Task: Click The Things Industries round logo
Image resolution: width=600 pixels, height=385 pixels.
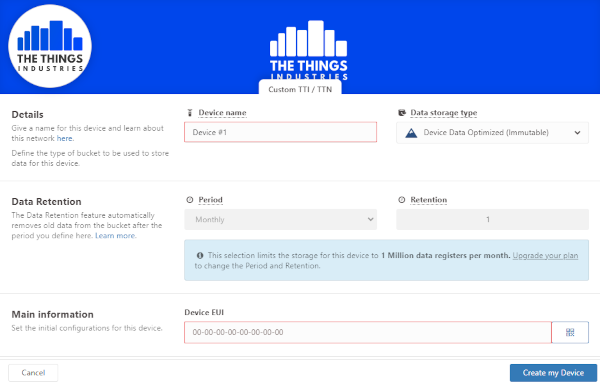Action: pos(50,46)
